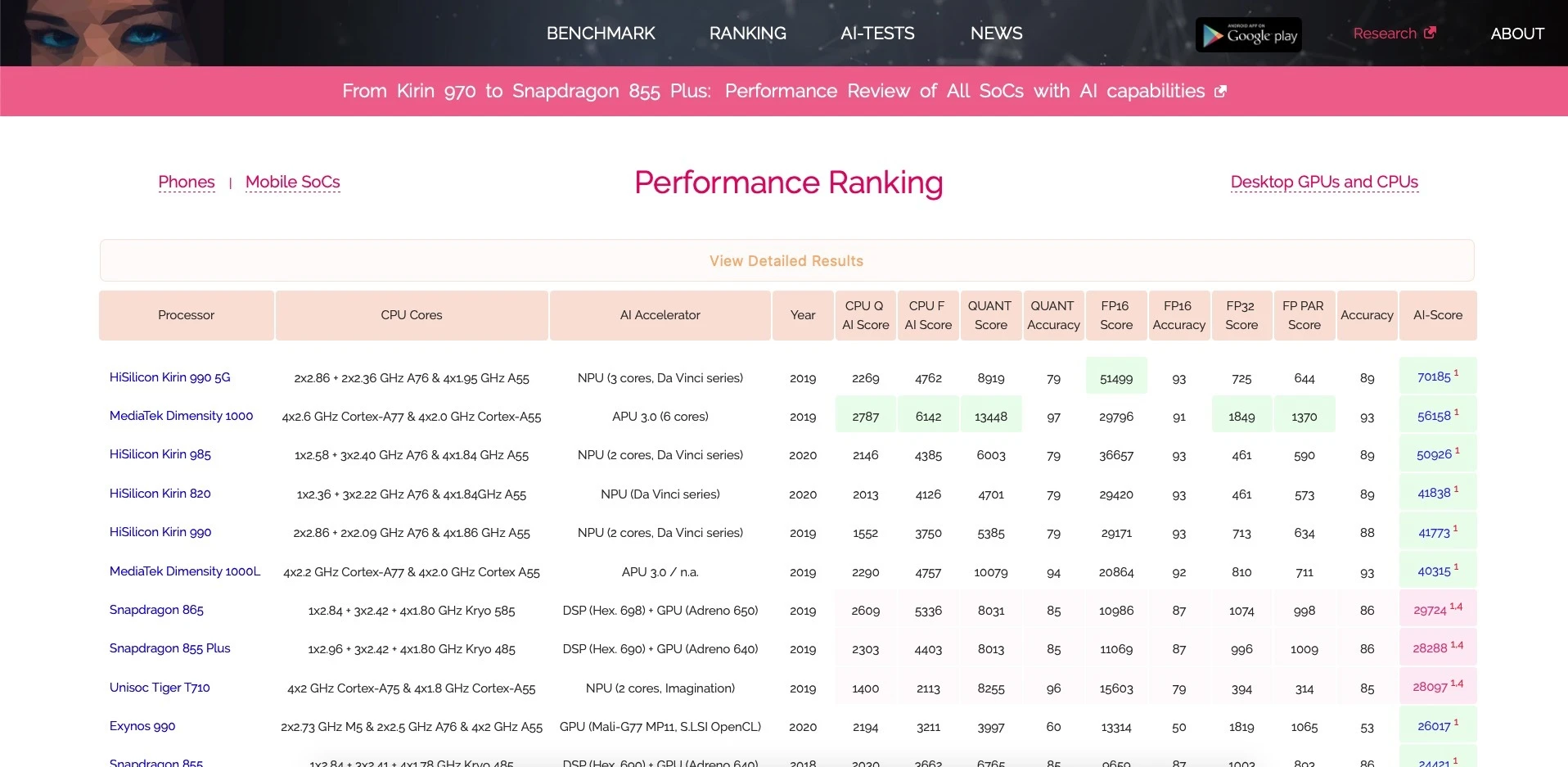Open the Exynos 990 link
The height and width of the screenshot is (767, 1568).
[142, 726]
